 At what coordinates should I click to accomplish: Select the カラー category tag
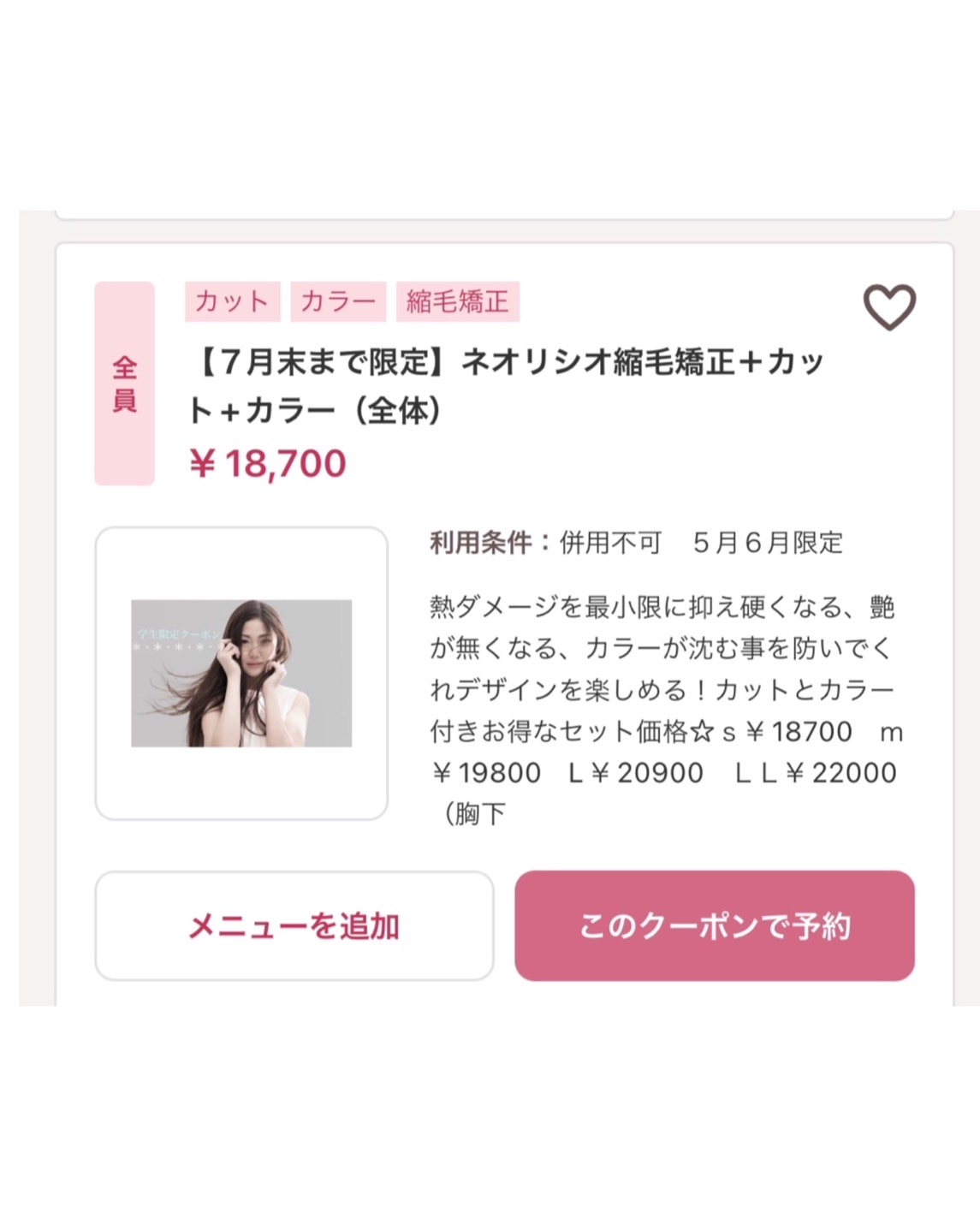click(x=338, y=301)
